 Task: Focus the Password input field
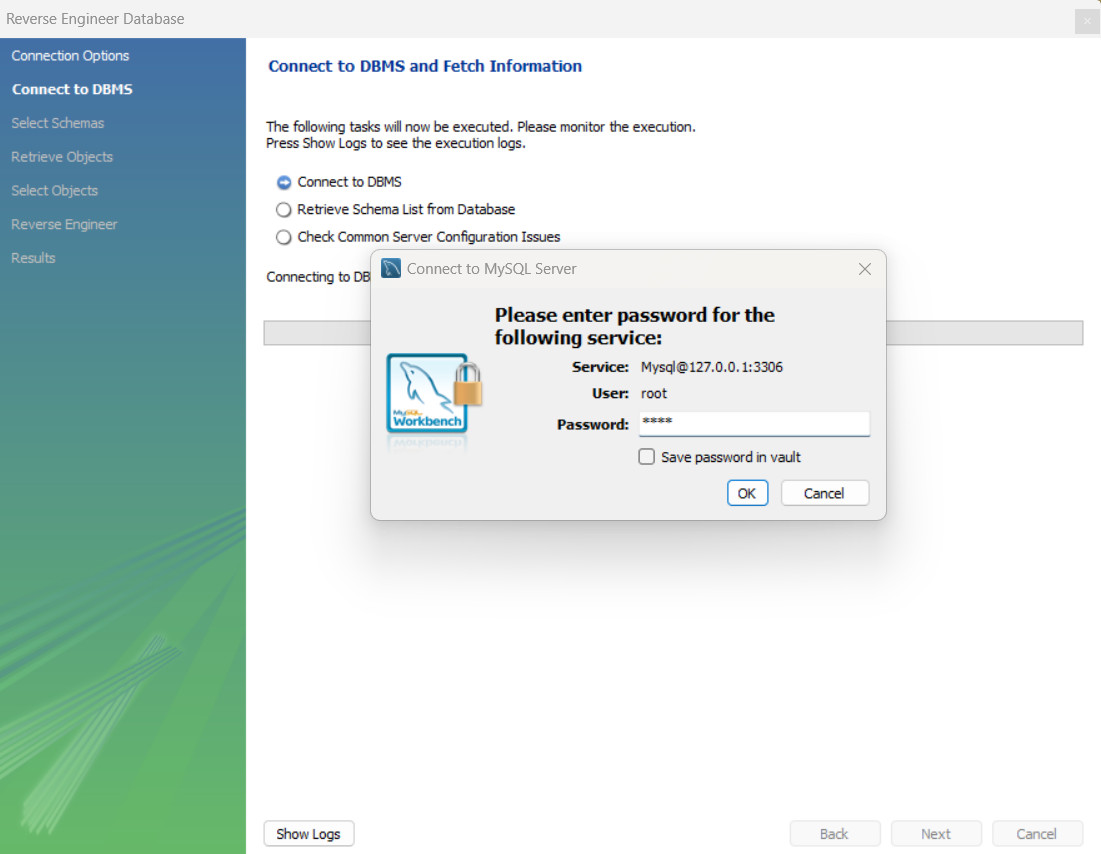point(754,423)
